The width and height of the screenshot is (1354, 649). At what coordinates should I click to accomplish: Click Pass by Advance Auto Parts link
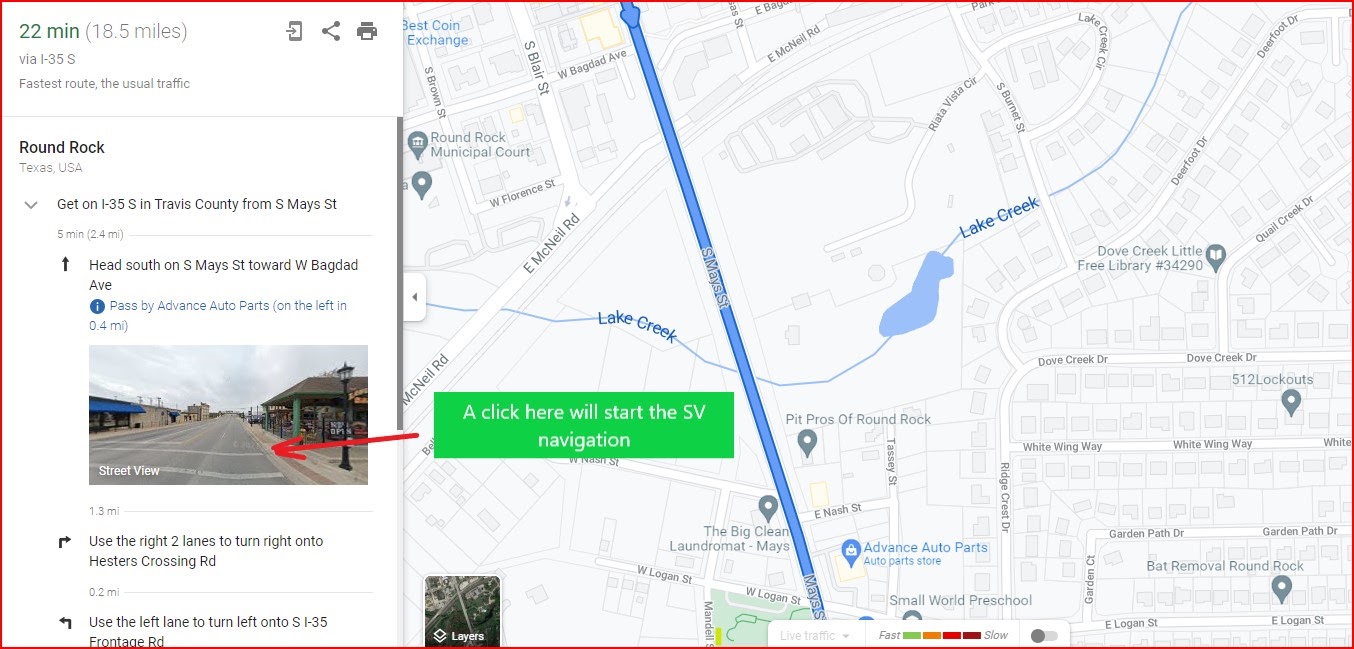(x=218, y=316)
